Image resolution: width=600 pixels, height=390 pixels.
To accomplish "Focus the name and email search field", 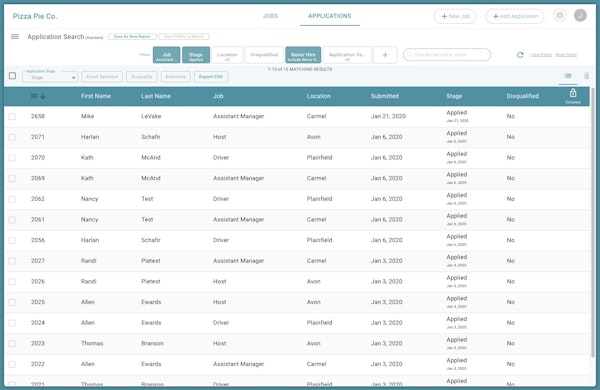I will [447, 55].
